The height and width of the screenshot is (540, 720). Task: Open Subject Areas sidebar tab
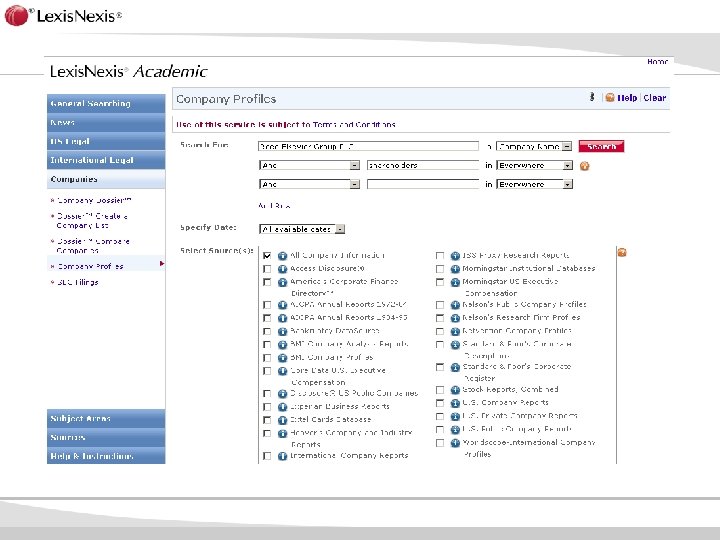point(106,419)
